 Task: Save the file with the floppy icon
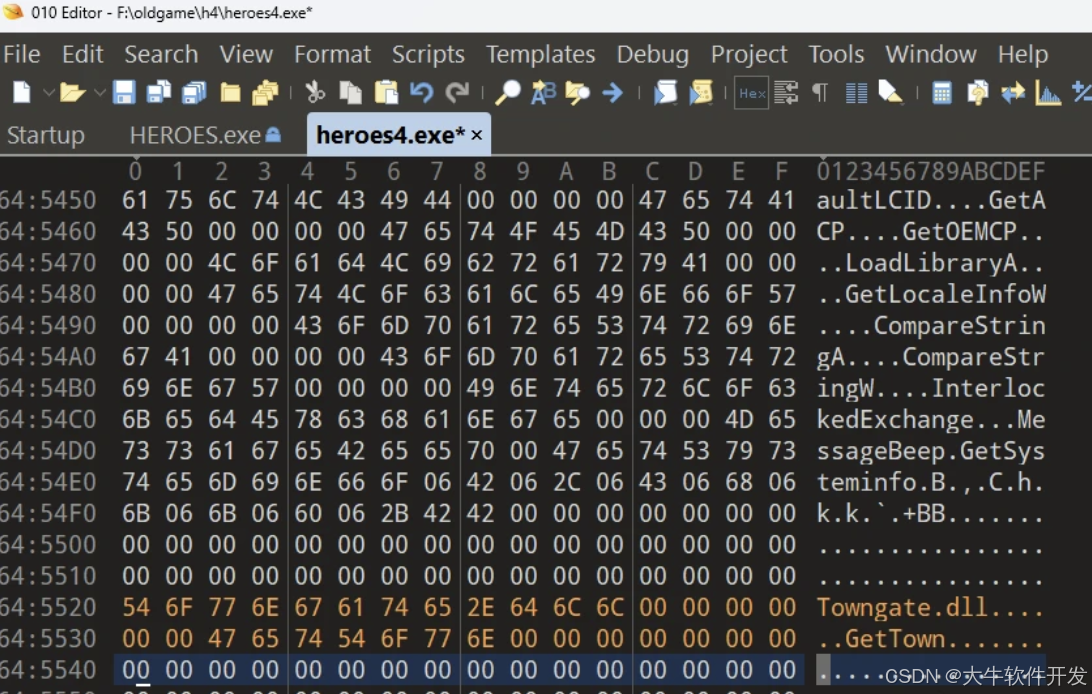click(x=124, y=93)
